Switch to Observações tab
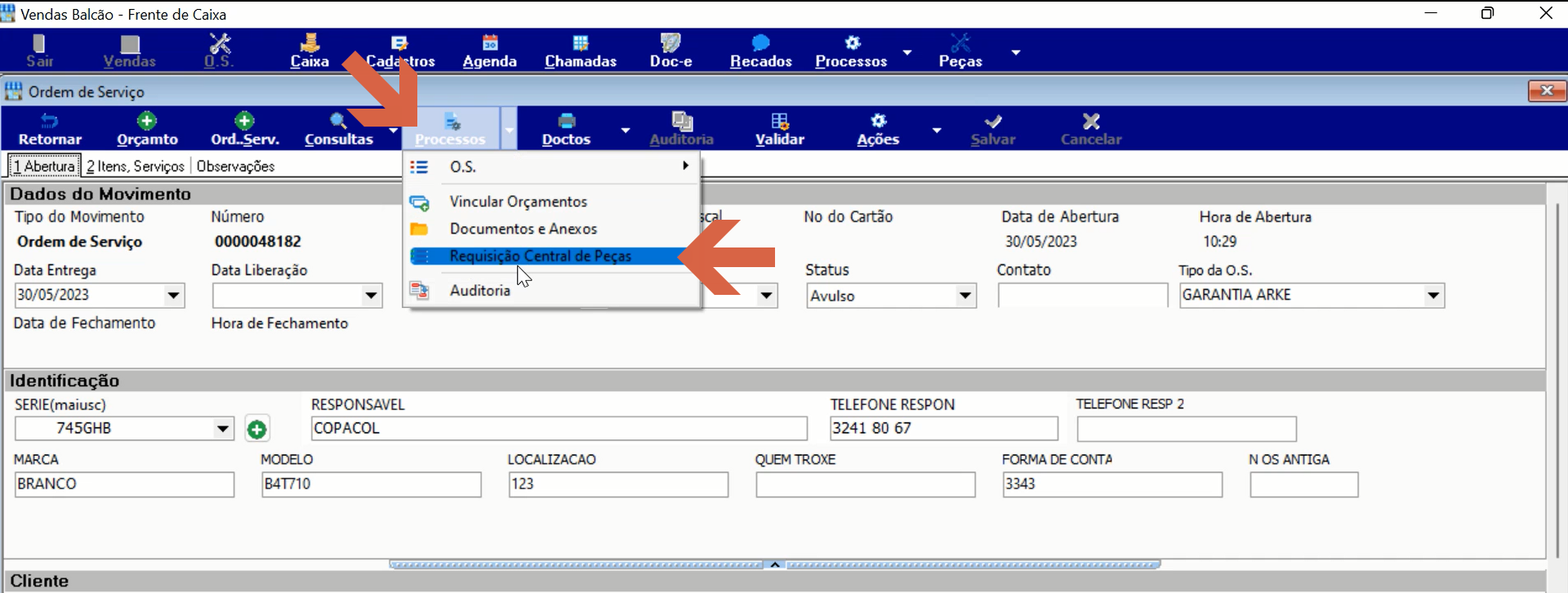Image resolution: width=1568 pixels, height=593 pixels. [235, 166]
